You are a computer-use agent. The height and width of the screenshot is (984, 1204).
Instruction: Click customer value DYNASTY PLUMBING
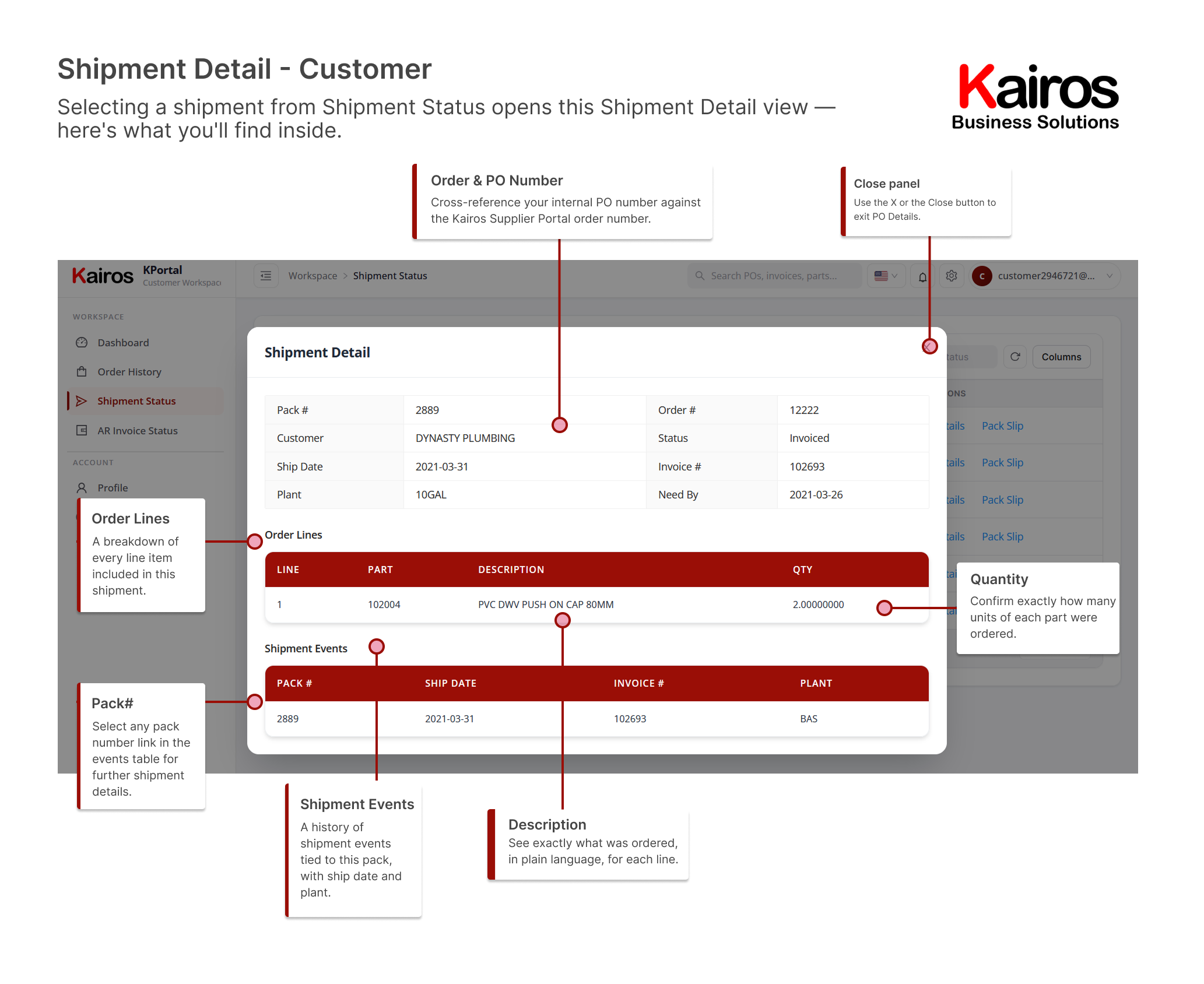click(x=465, y=438)
